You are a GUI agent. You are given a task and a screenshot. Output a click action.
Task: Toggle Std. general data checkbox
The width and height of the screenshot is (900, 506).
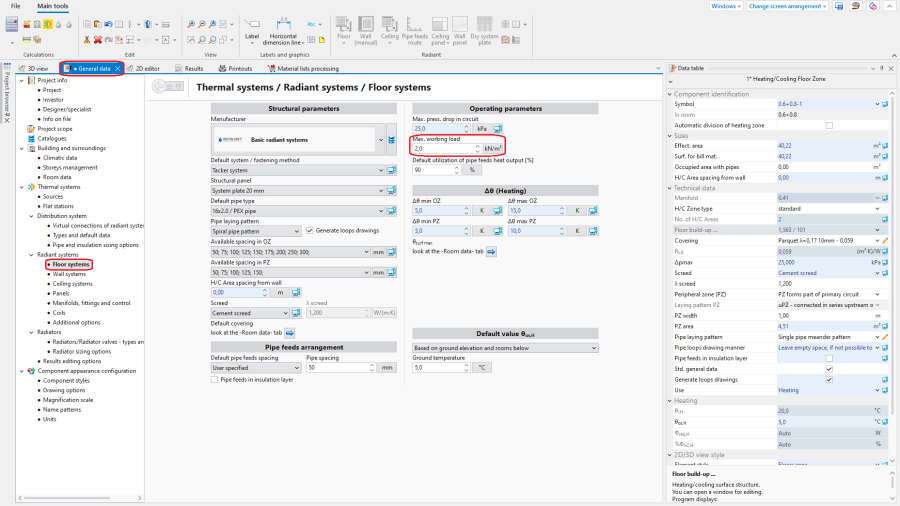[829, 369]
